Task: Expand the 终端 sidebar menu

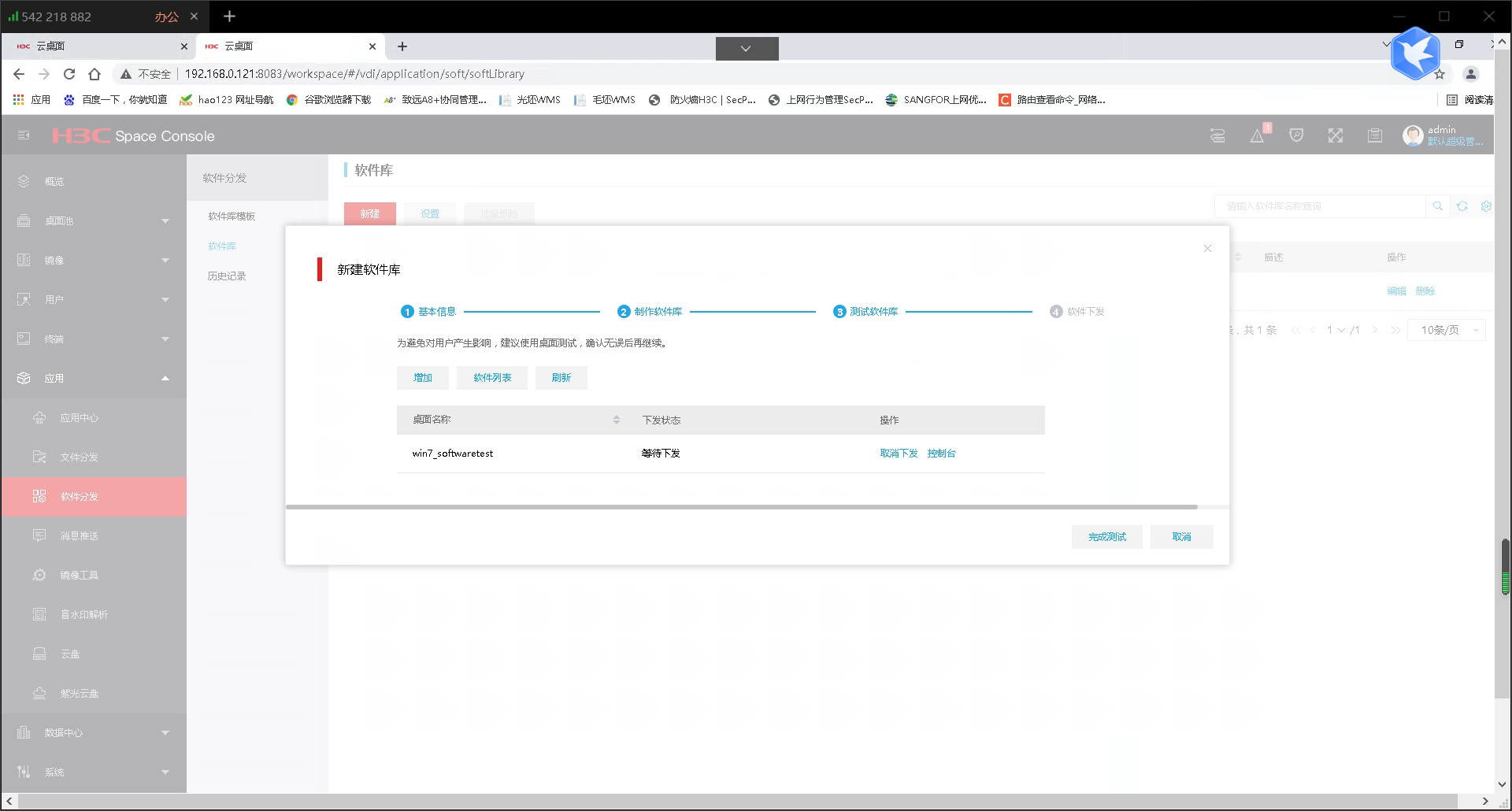Action: click(94, 339)
